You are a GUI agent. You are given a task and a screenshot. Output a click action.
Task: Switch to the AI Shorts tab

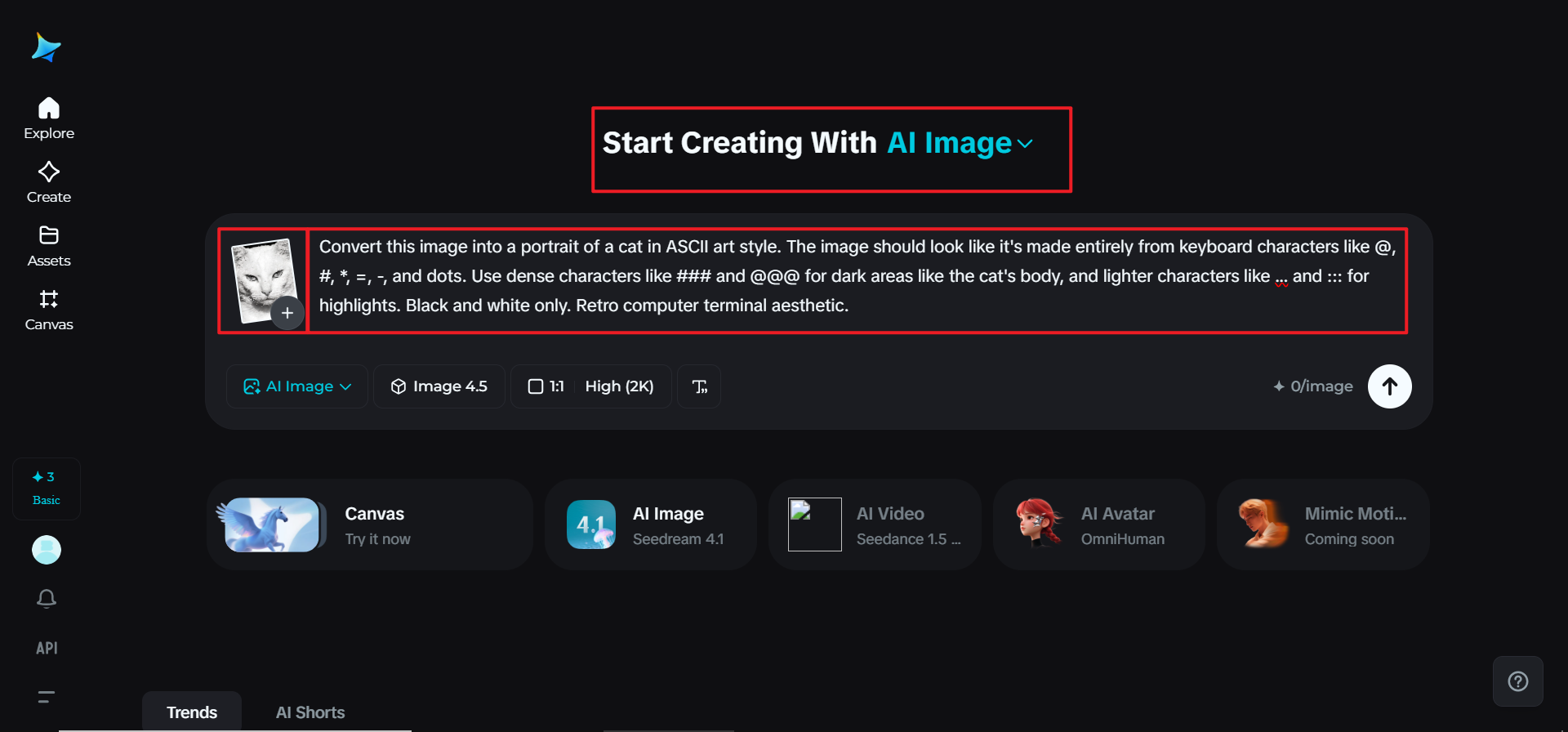click(x=310, y=712)
